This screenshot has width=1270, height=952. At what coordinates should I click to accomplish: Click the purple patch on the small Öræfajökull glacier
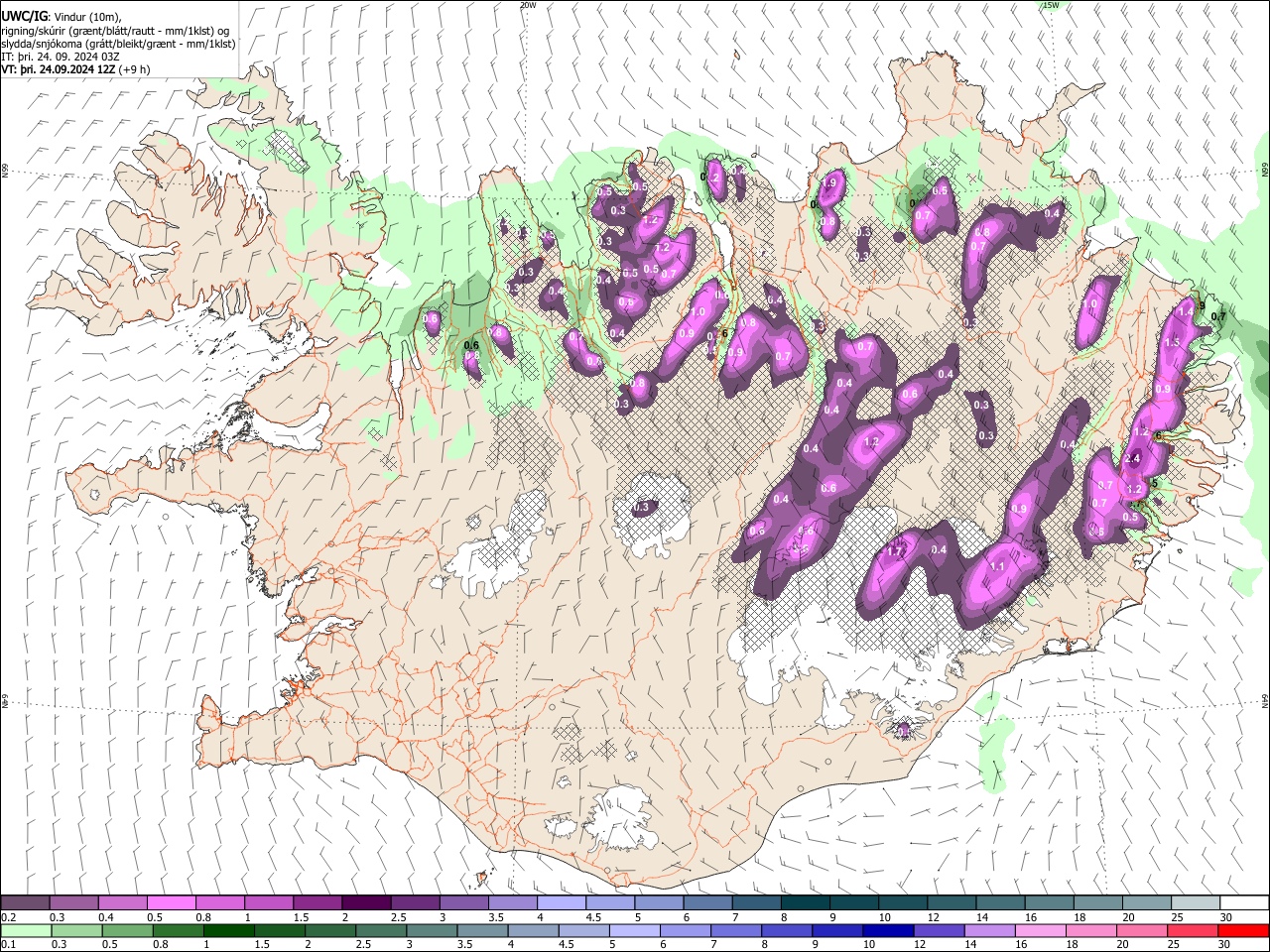(x=903, y=731)
